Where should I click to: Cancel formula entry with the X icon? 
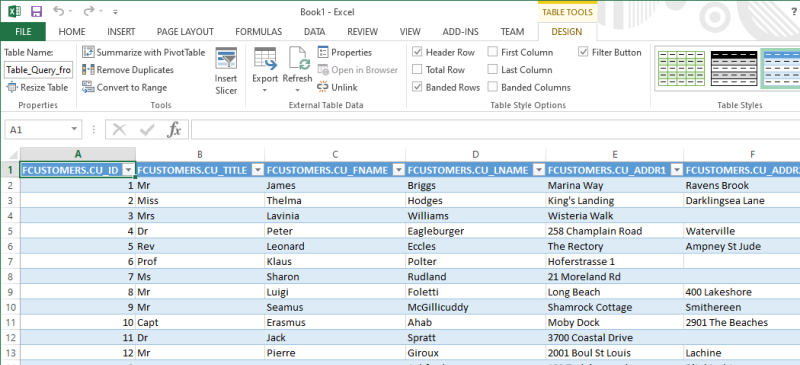tap(119, 130)
